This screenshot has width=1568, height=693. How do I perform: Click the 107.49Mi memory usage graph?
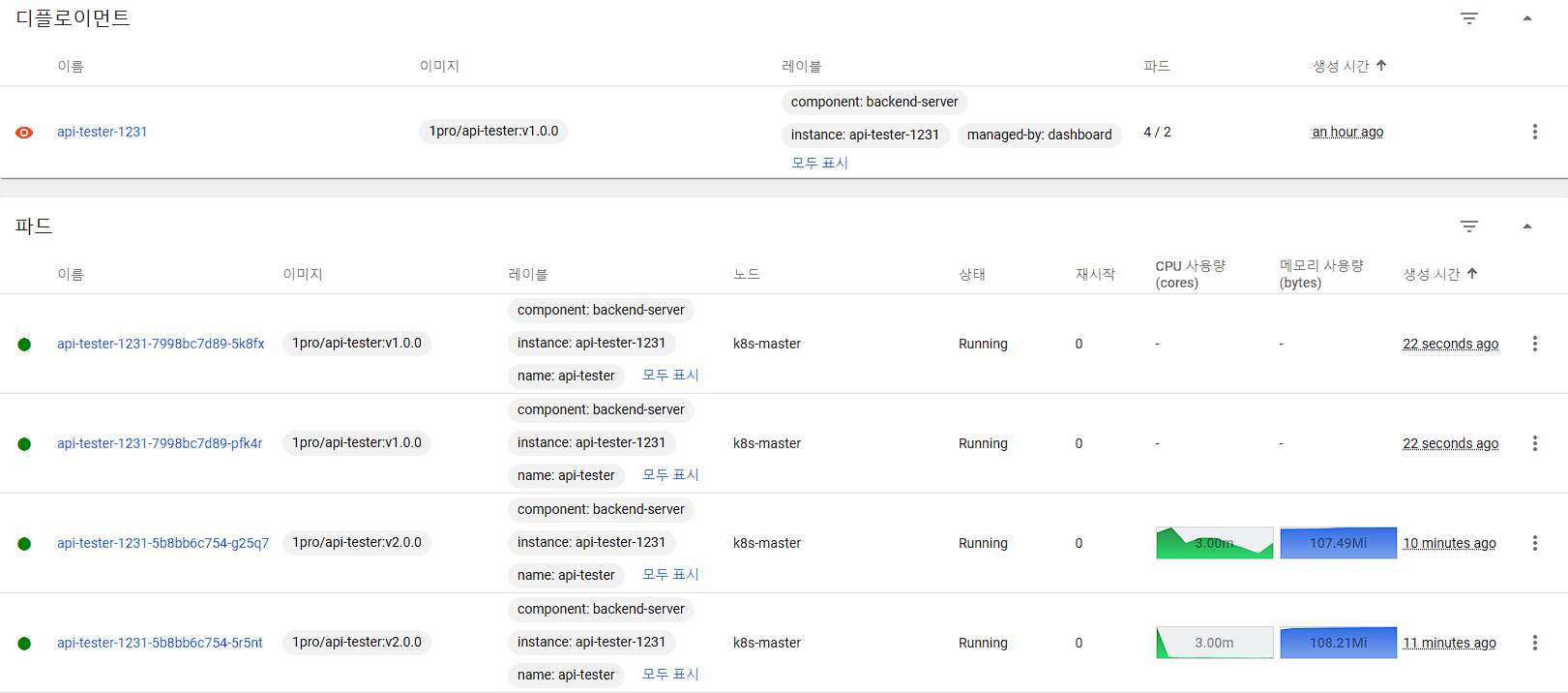click(x=1338, y=543)
